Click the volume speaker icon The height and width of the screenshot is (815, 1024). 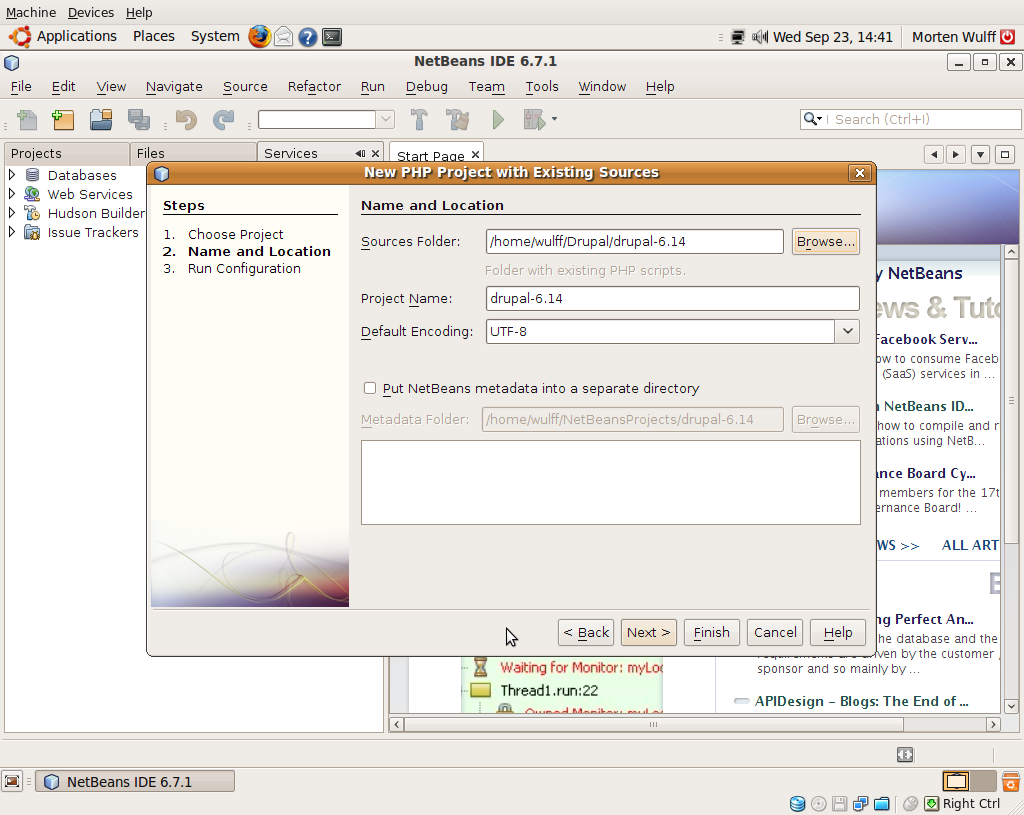click(759, 37)
